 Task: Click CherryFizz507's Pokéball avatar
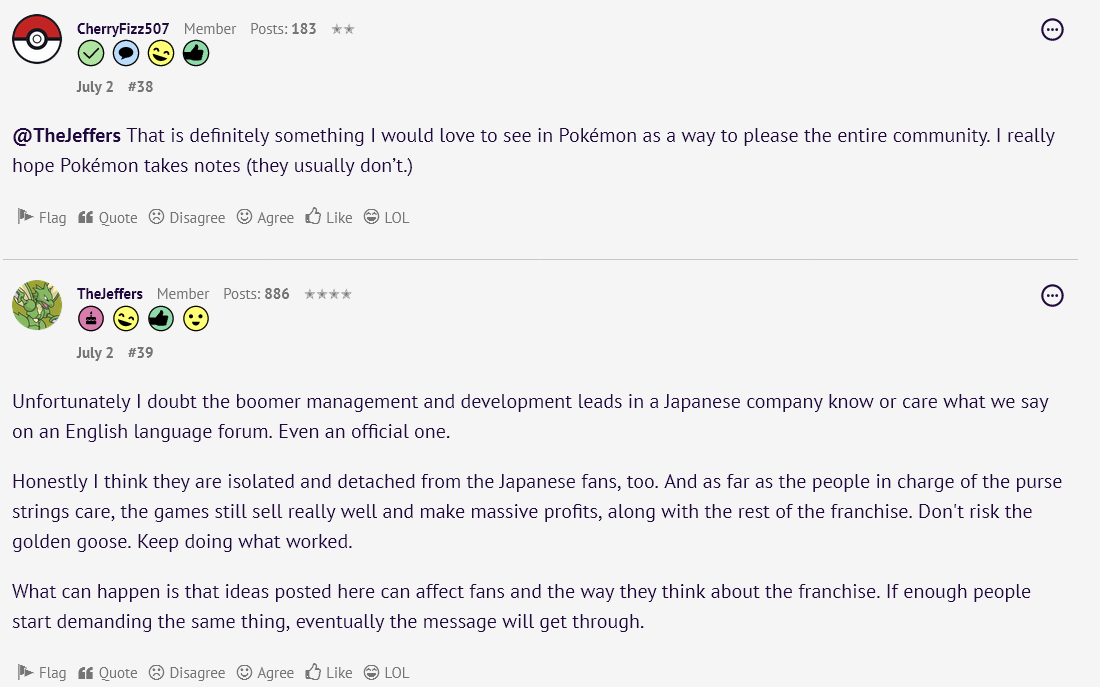pos(37,40)
